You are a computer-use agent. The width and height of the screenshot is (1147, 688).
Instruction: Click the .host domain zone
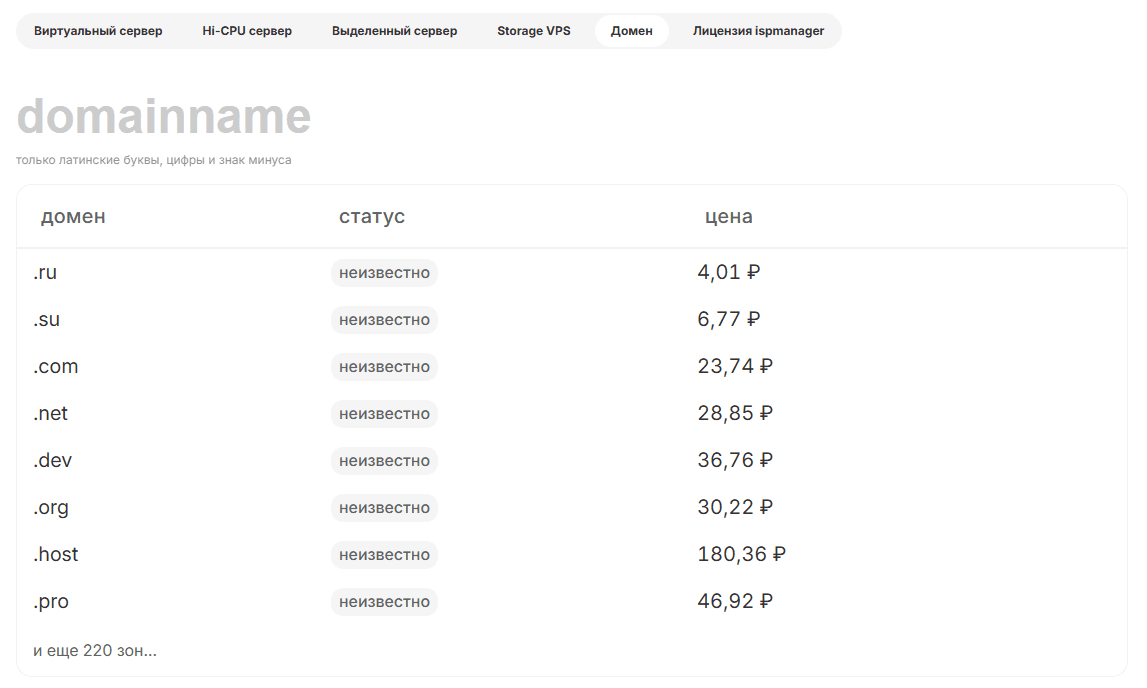pyautogui.click(x=56, y=555)
